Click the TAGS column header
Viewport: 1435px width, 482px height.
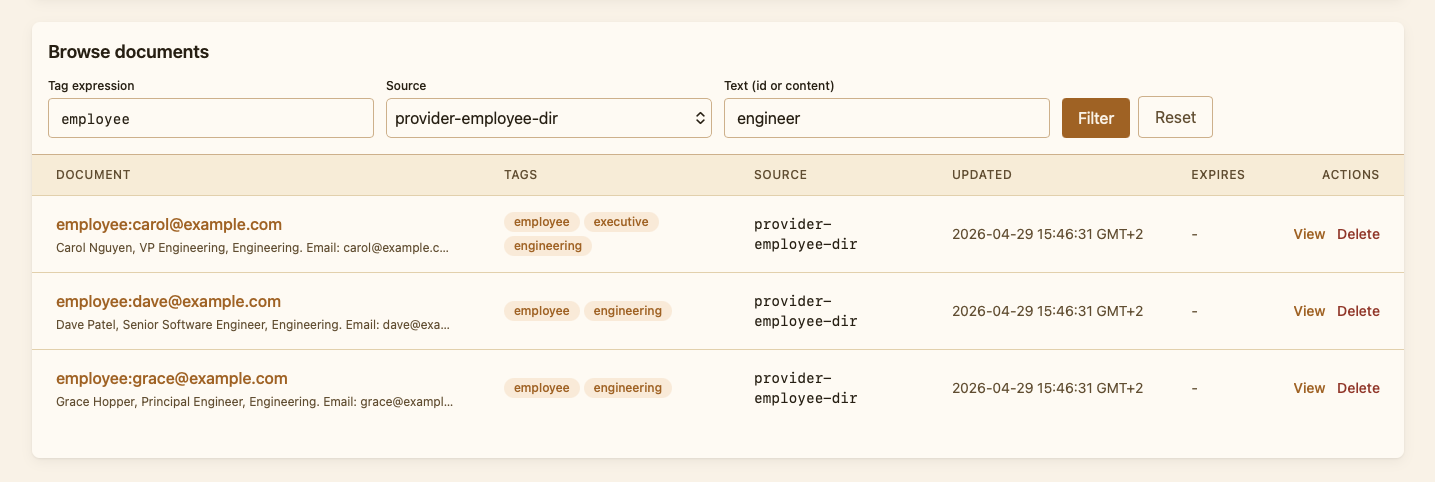click(x=521, y=175)
